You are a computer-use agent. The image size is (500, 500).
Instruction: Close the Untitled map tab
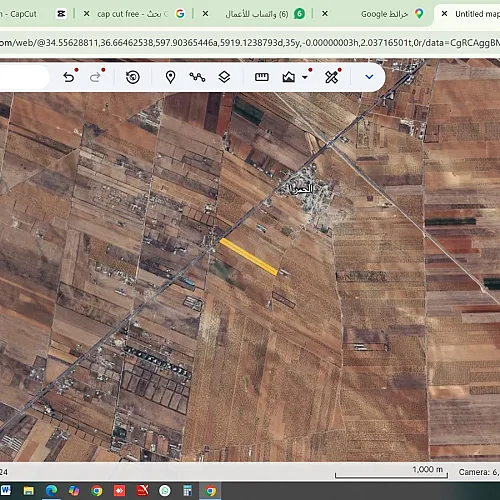(444, 14)
